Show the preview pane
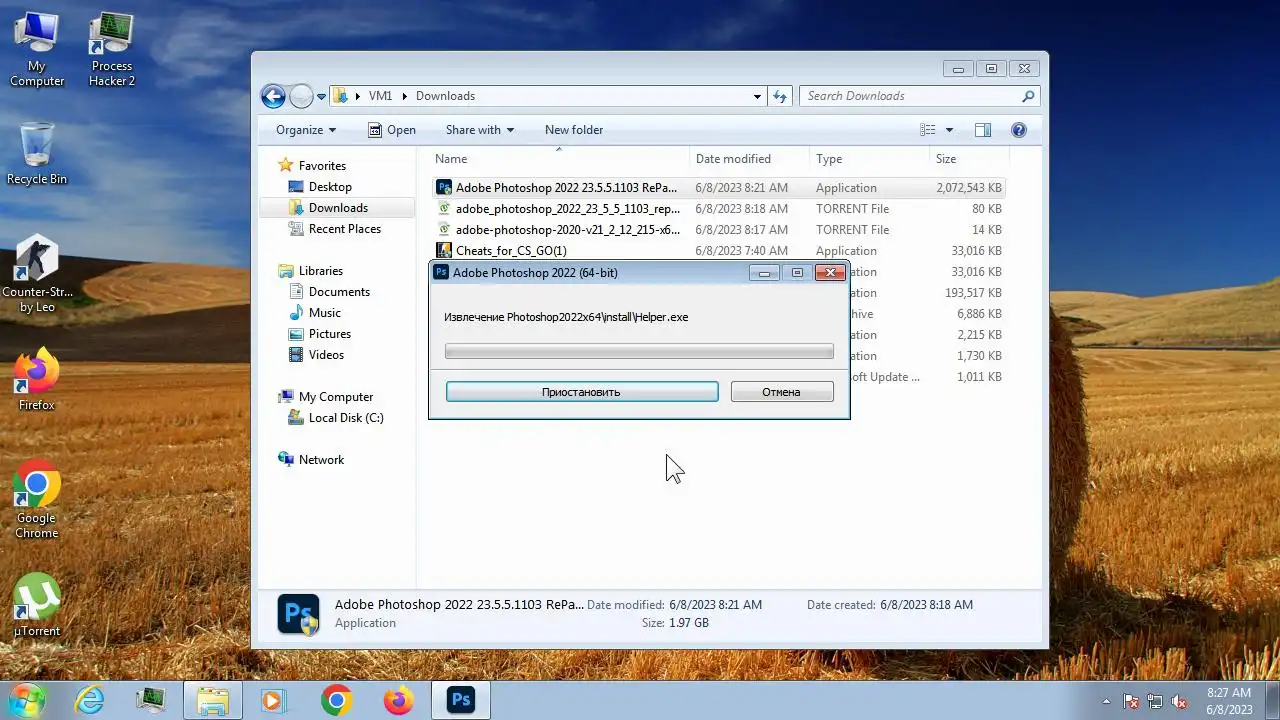Viewport: 1280px width, 720px height. point(982,130)
